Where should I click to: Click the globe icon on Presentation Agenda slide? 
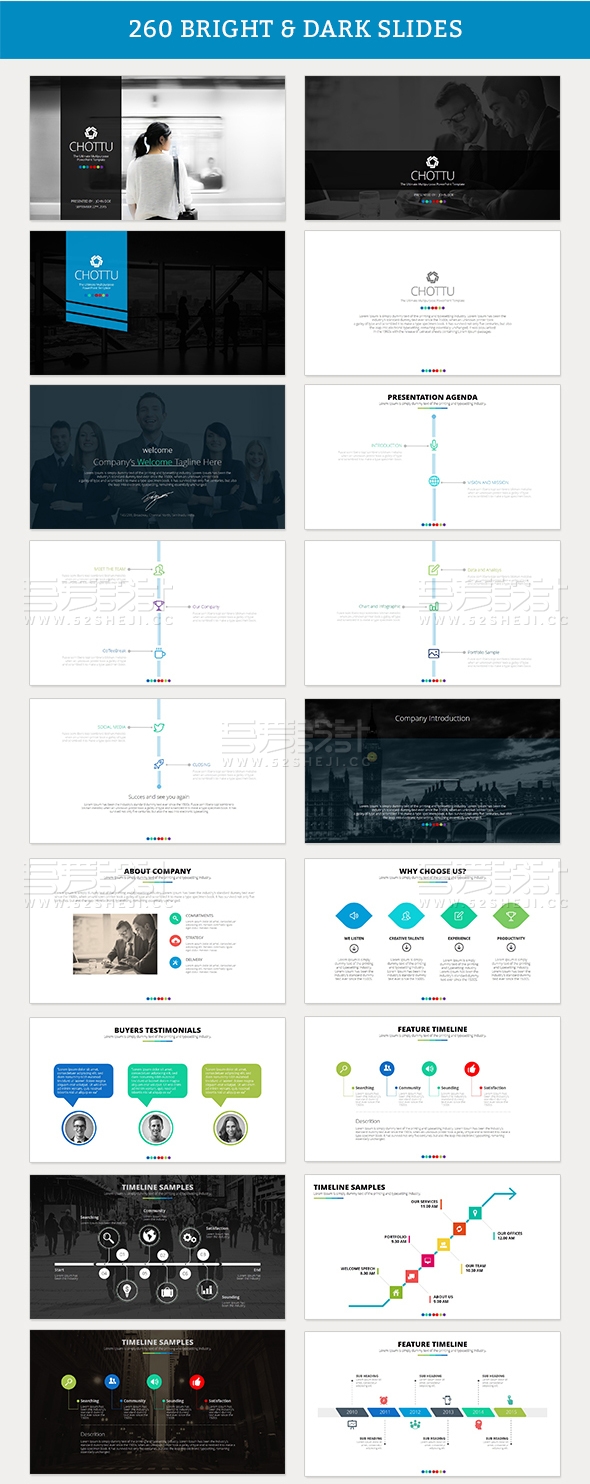[x=434, y=481]
